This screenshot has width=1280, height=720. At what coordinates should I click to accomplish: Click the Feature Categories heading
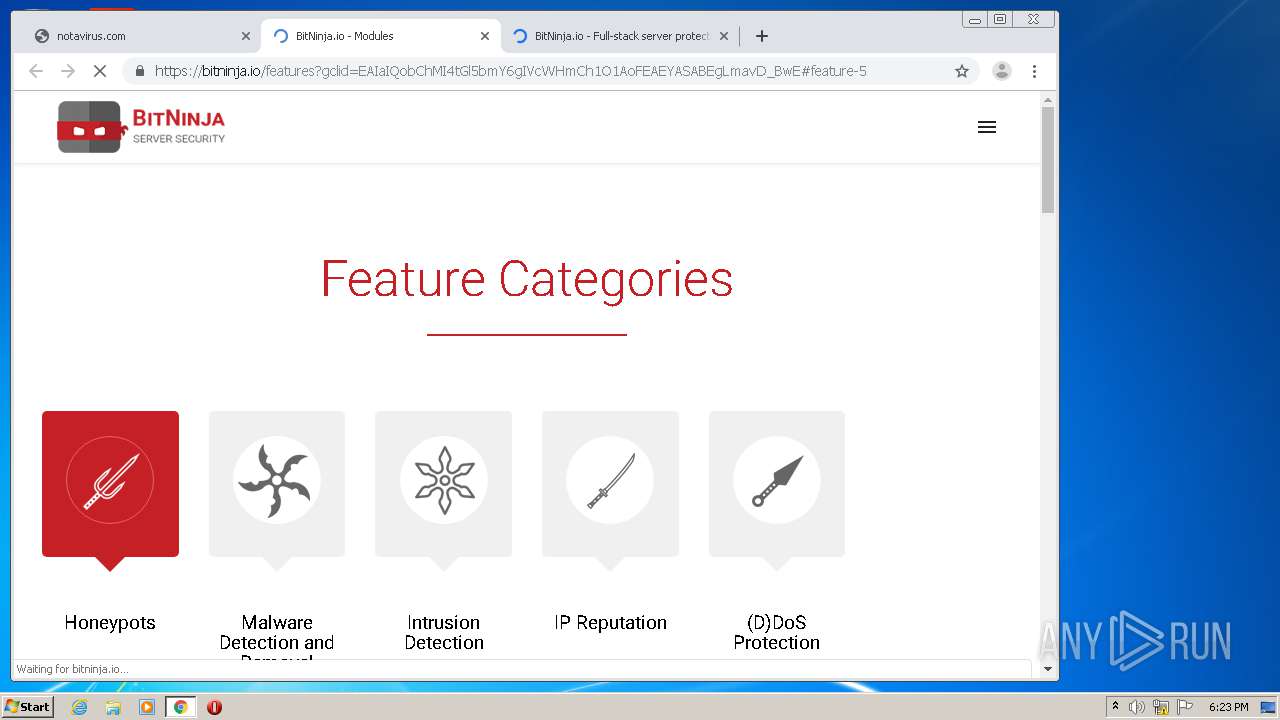pyautogui.click(x=527, y=279)
